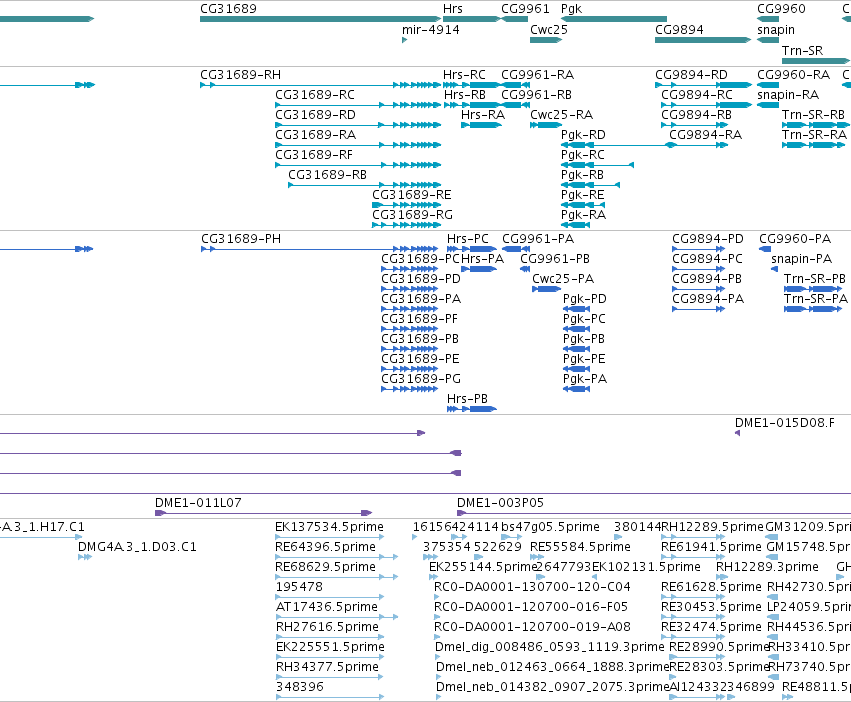Click protein Pgk-PA
The image size is (851, 702).
point(576,389)
